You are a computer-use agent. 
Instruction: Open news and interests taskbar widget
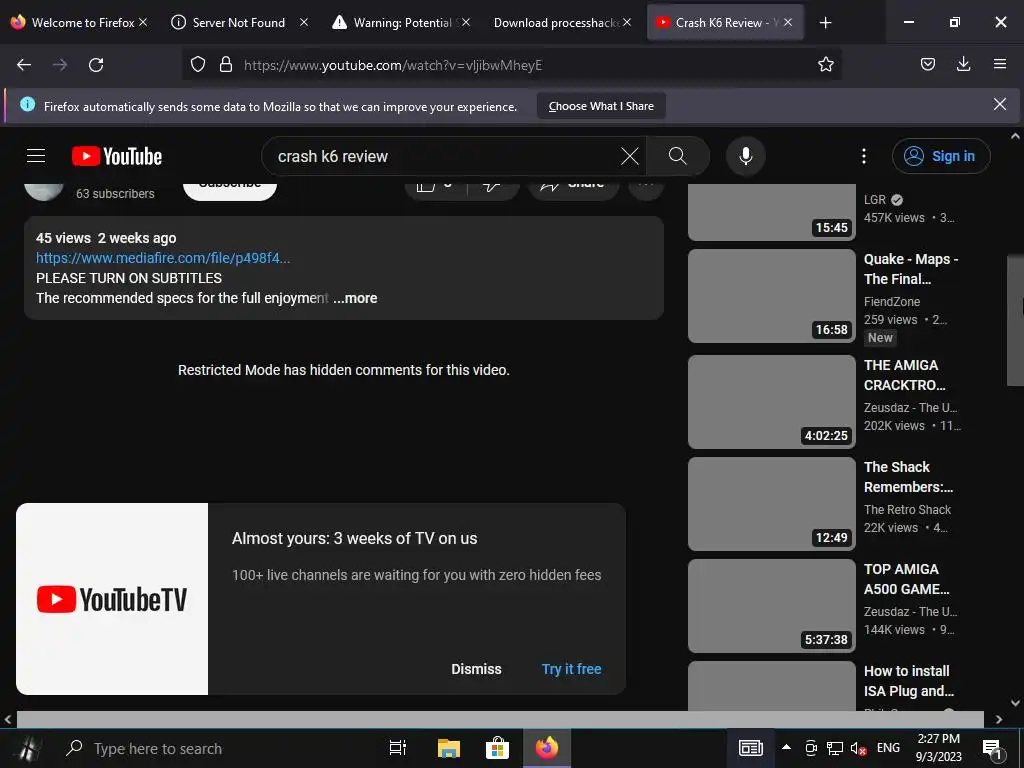(x=751, y=748)
